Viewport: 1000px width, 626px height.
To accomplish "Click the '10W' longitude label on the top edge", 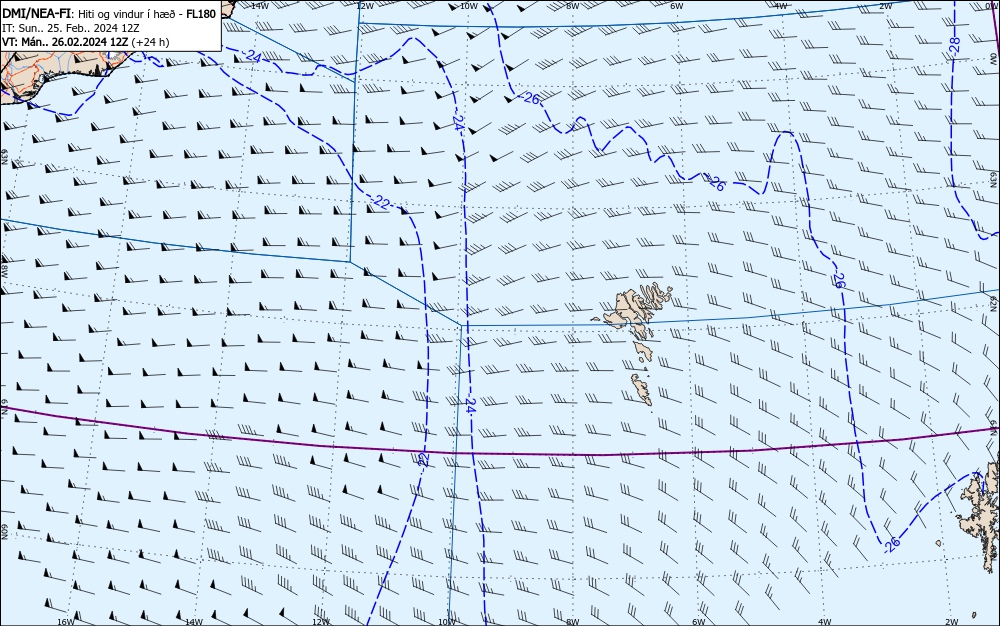I will pyautogui.click(x=469, y=6).
